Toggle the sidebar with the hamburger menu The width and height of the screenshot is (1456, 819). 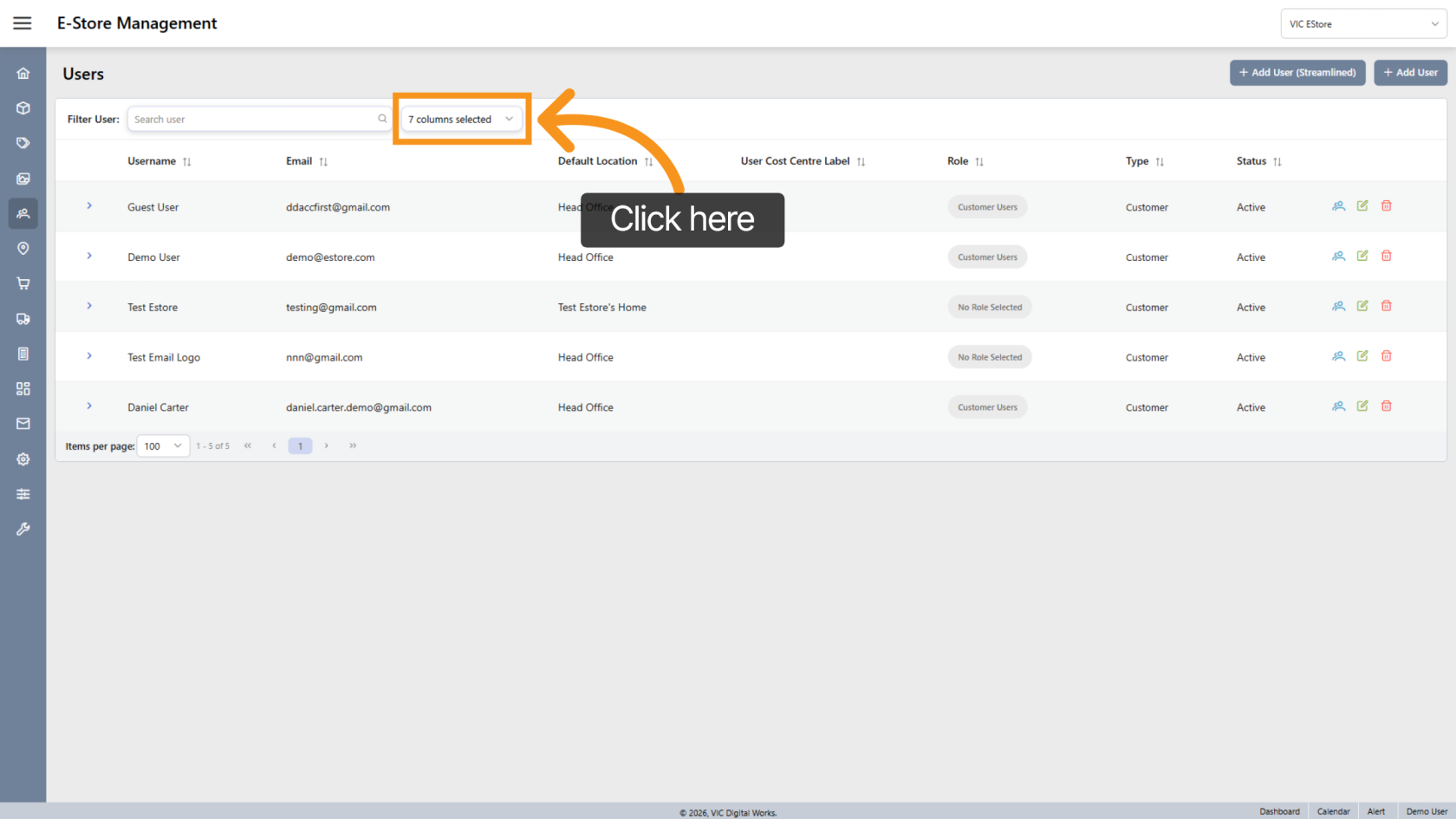point(22,23)
